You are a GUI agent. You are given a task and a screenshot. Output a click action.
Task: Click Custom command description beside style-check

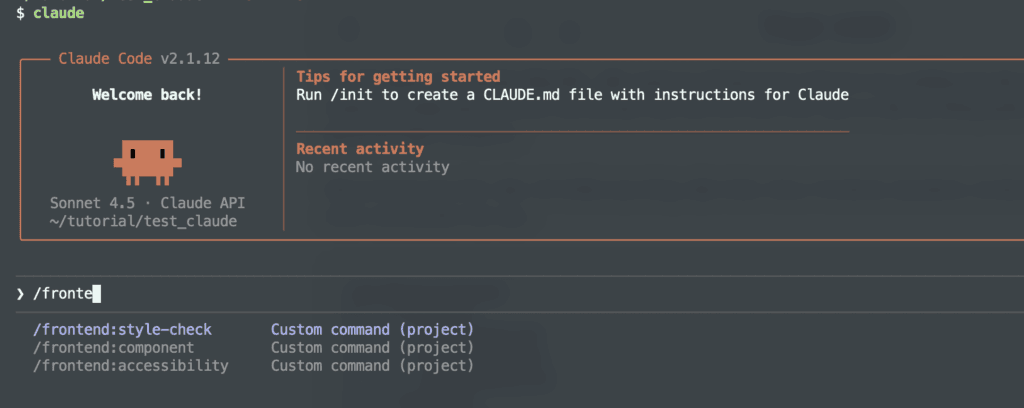pos(372,329)
